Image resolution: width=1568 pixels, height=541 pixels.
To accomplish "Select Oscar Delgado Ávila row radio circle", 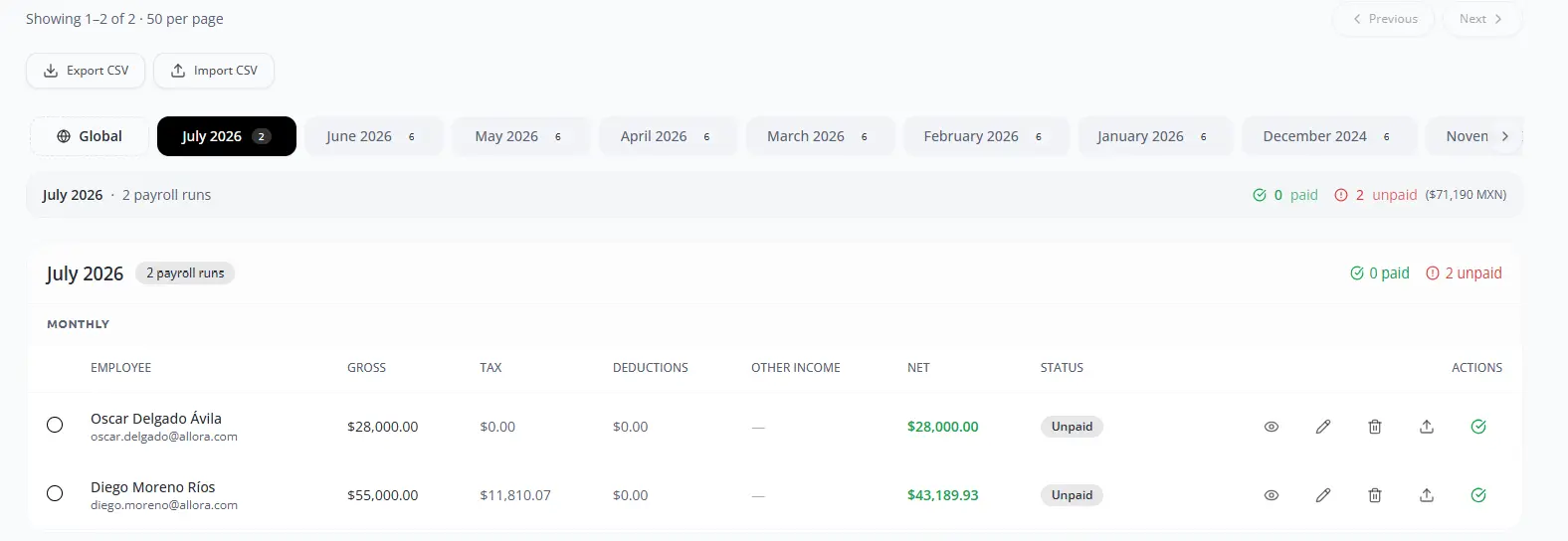I will coord(55,425).
